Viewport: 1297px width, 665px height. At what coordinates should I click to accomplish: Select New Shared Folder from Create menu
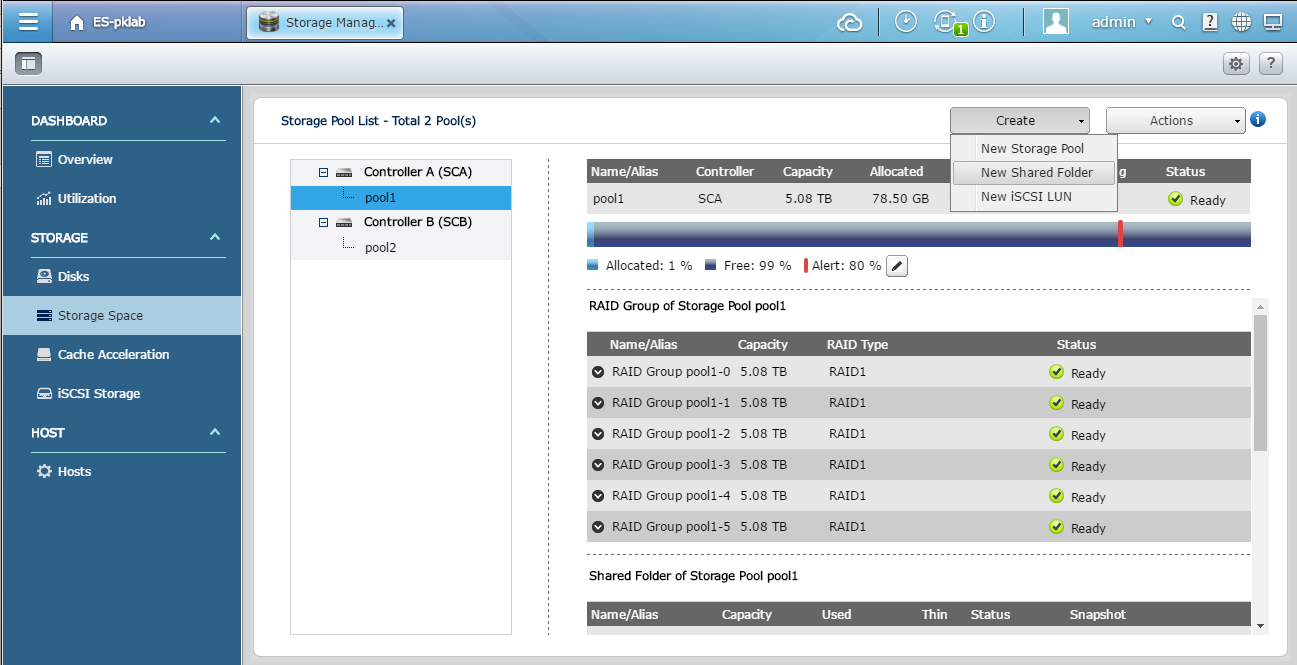click(x=1036, y=172)
